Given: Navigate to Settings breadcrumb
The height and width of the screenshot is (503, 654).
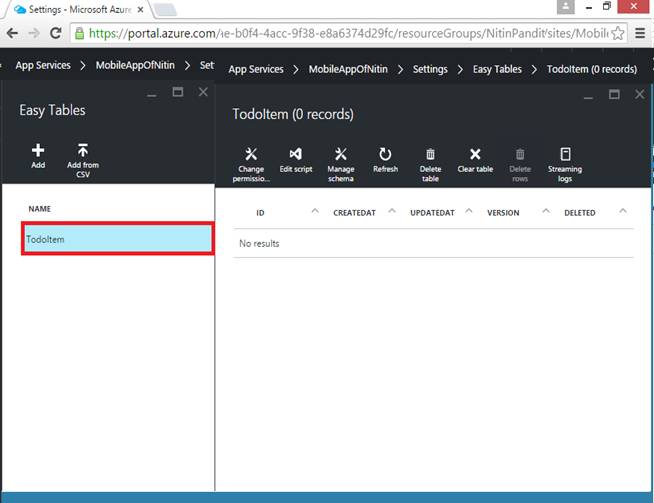Looking at the screenshot, I should coord(430,69).
